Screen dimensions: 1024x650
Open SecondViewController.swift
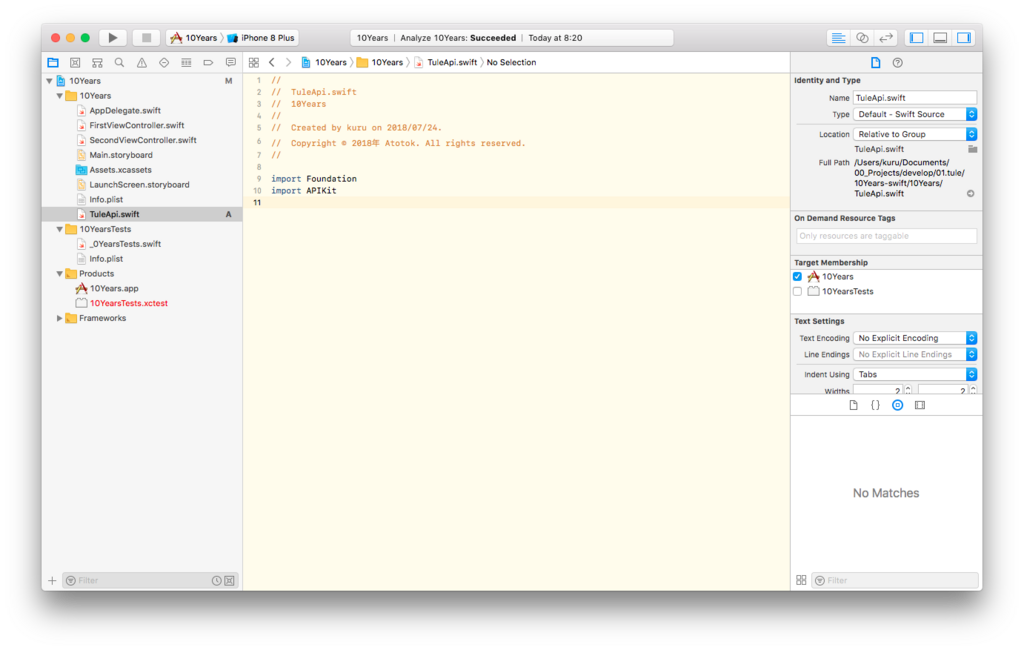click(142, 140)
